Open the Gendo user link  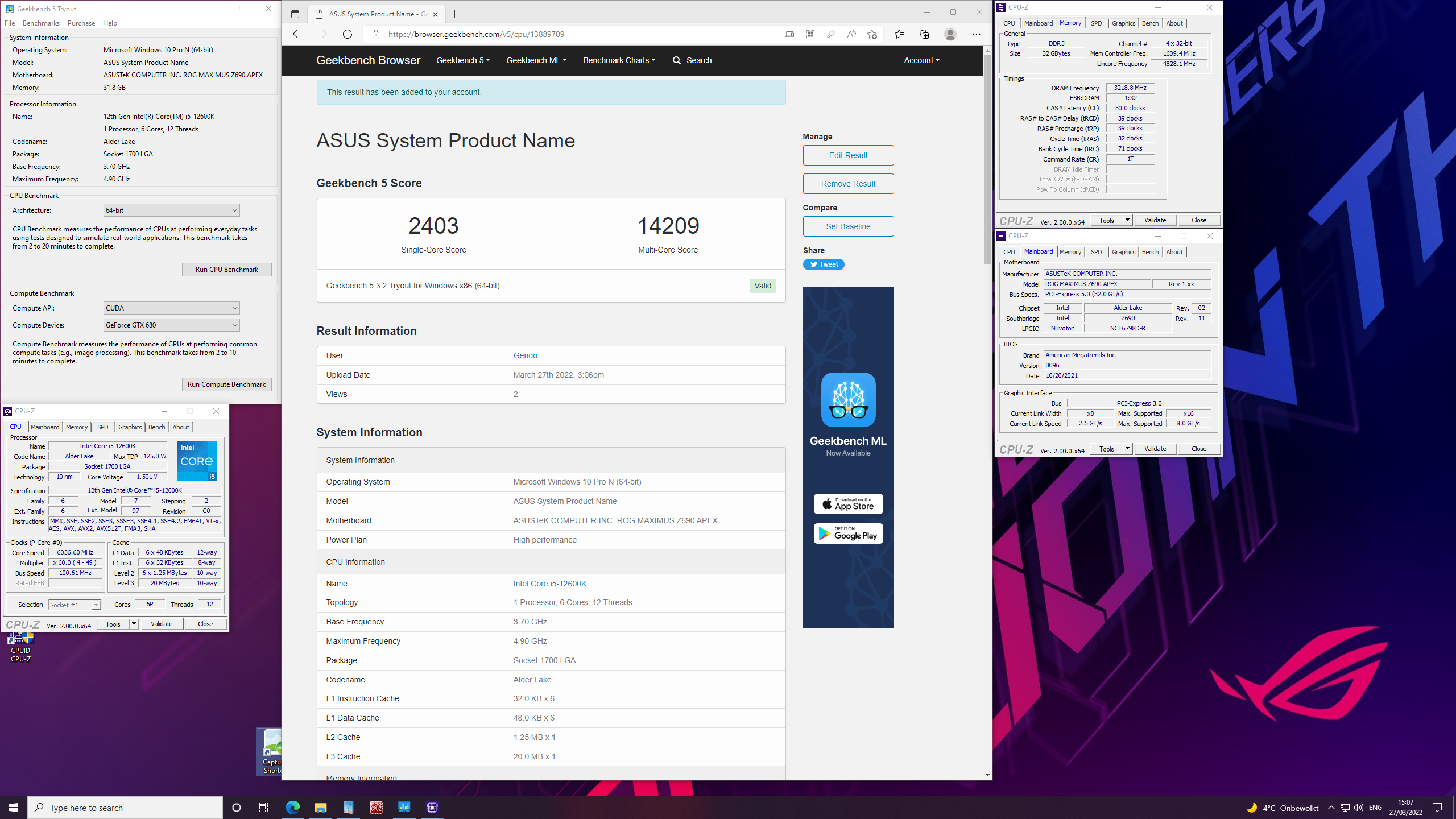[525, 355]
